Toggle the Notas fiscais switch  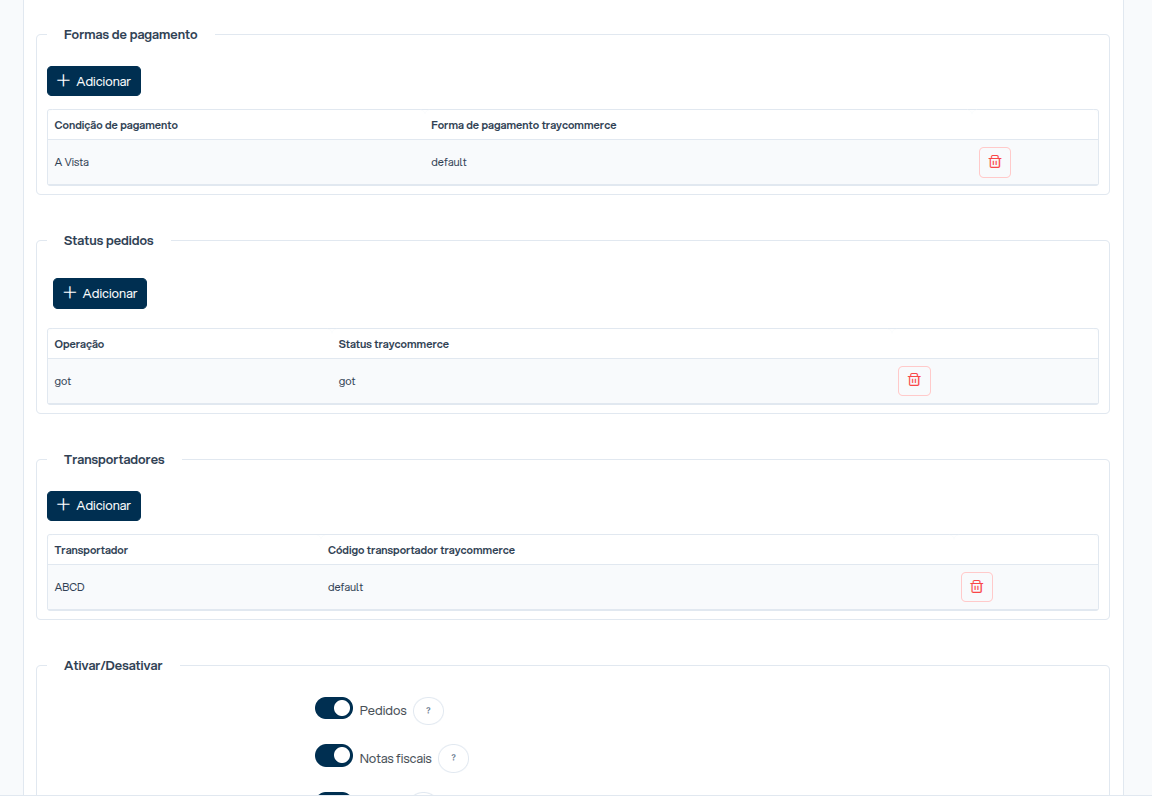click(x=334, y=756)
